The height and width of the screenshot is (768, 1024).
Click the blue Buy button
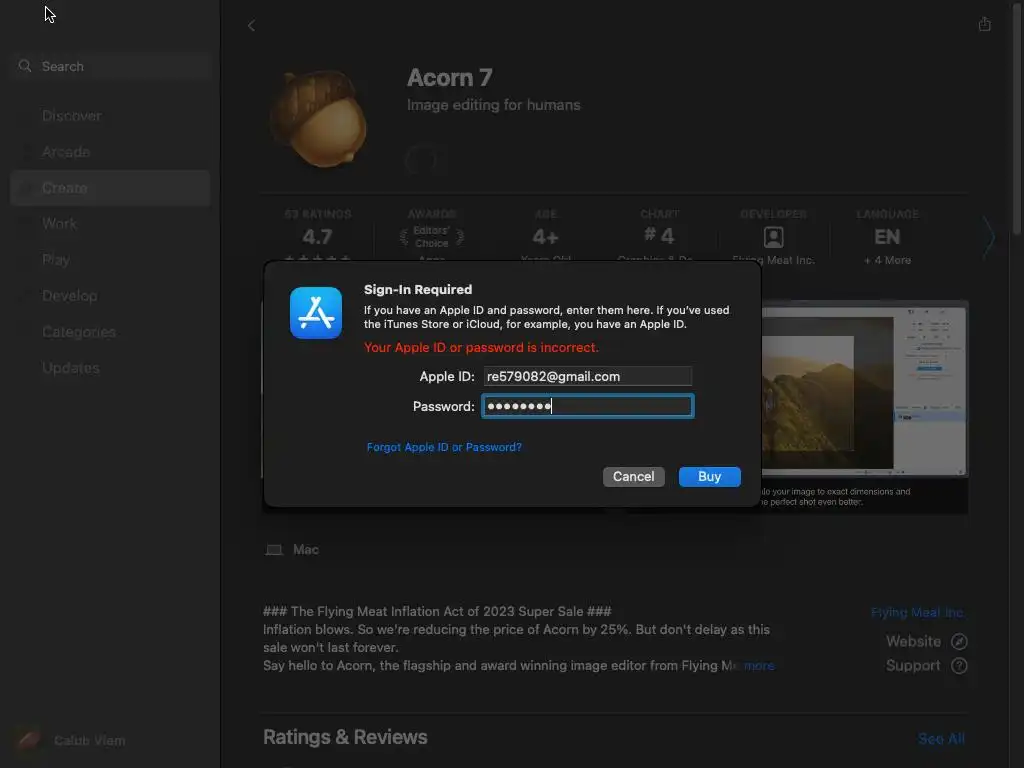(x=709, y=477)
